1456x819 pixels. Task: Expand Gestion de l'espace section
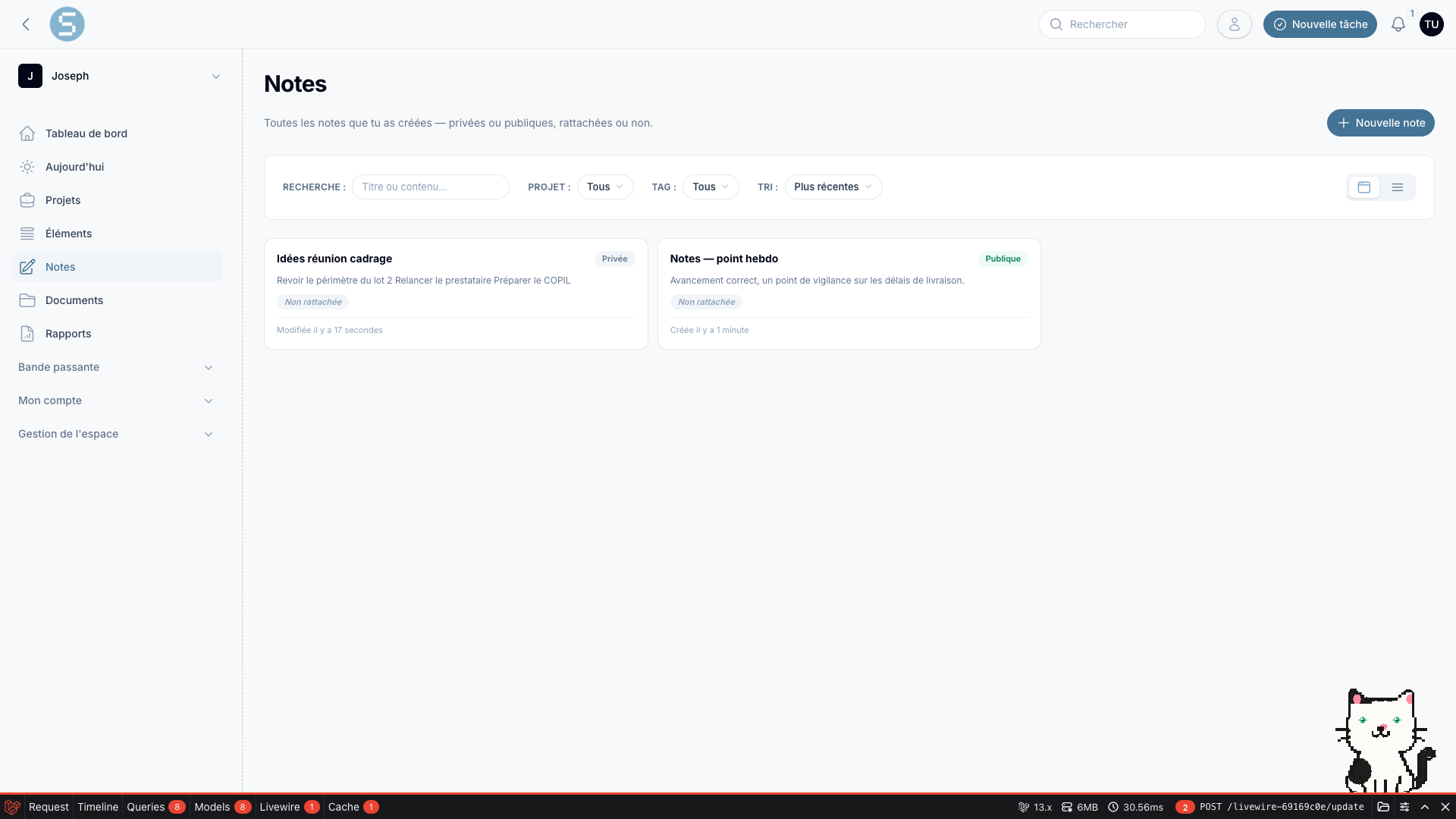(x=117, y=434)
